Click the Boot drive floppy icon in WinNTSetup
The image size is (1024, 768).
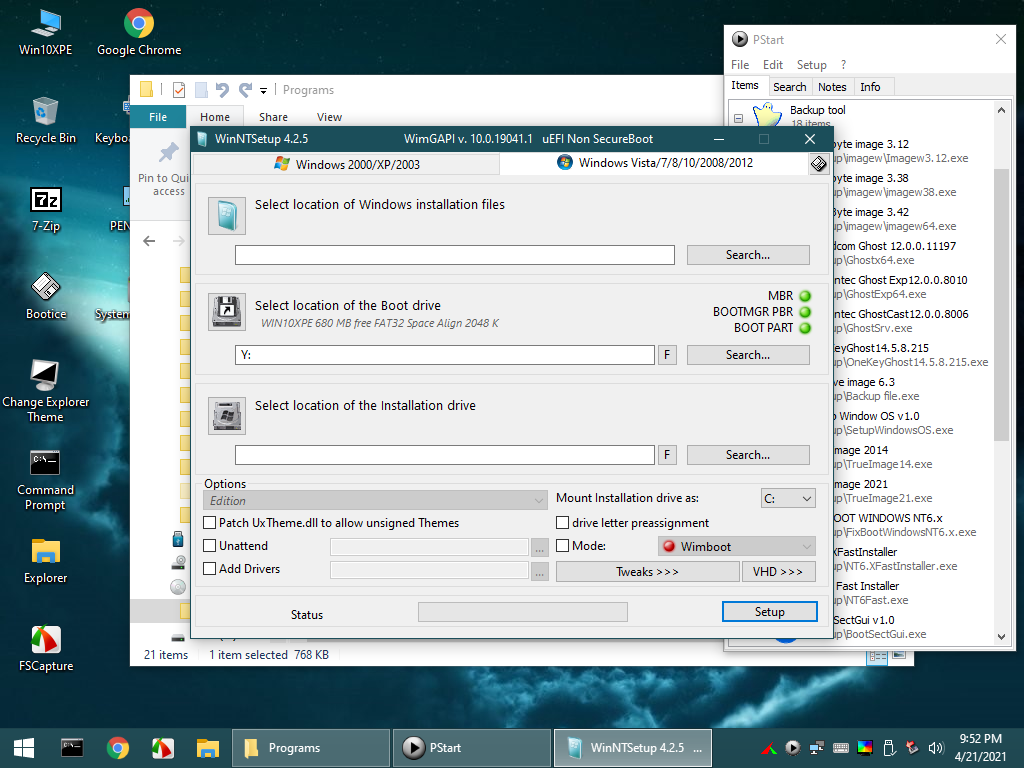(227, 312)
